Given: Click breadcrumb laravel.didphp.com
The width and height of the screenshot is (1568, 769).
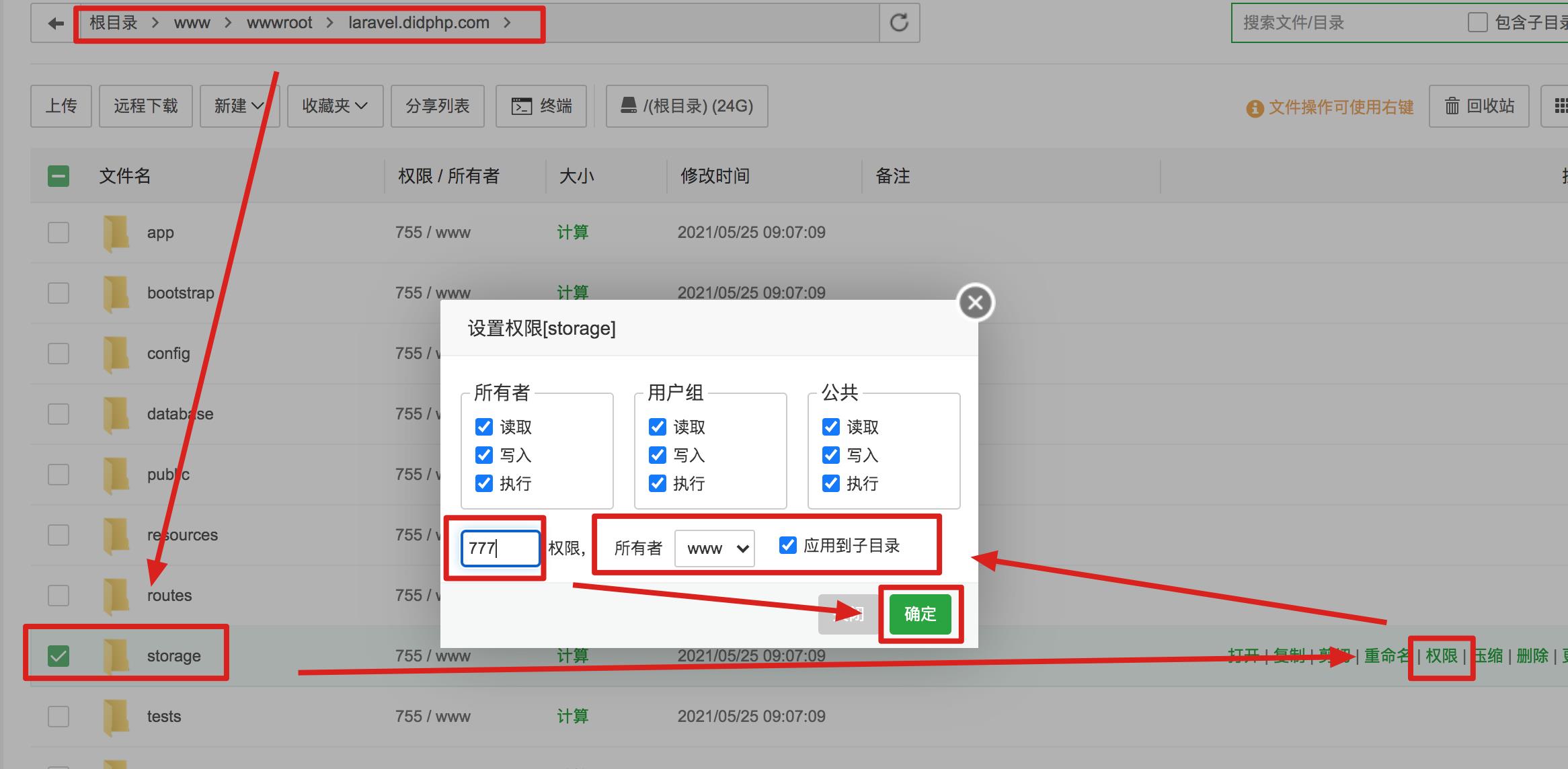Looking at the screenshot, I should [419, 23].
